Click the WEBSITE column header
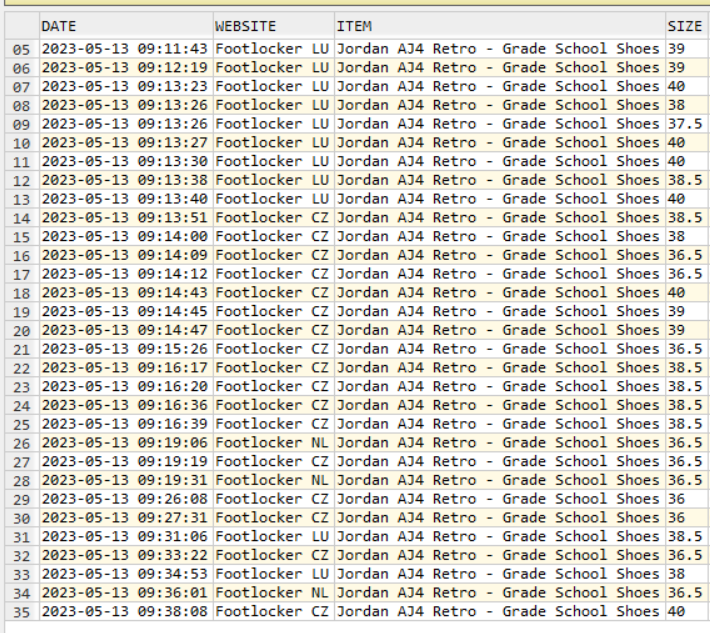 pos(273,26)
